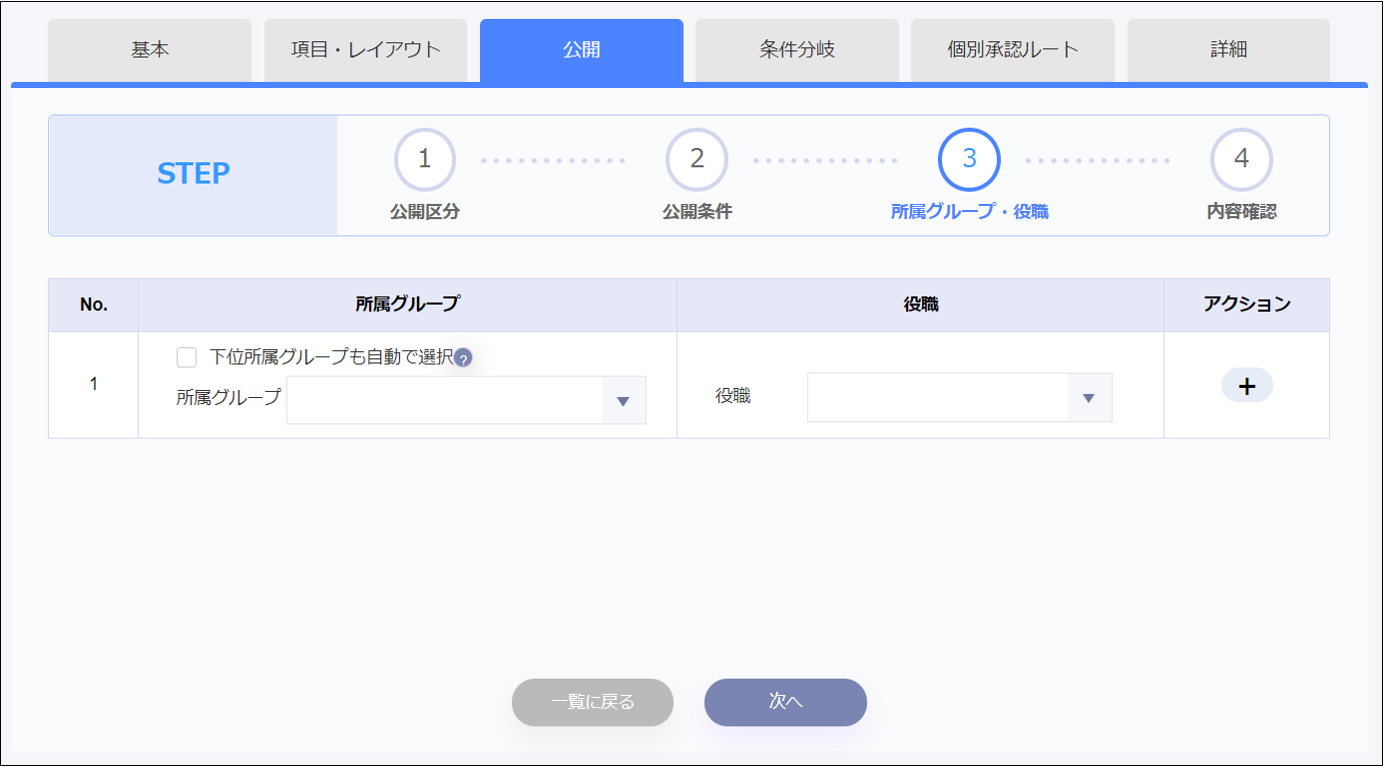This screenshot has height=767, width=1383.
Task: Click the plus icon to add row
Action: (1246, 386)
